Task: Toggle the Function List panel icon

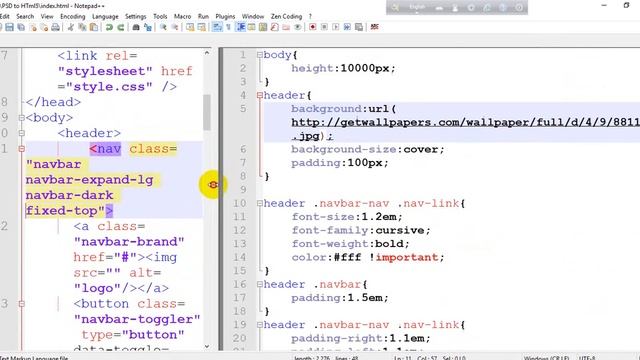Action: 274,27
